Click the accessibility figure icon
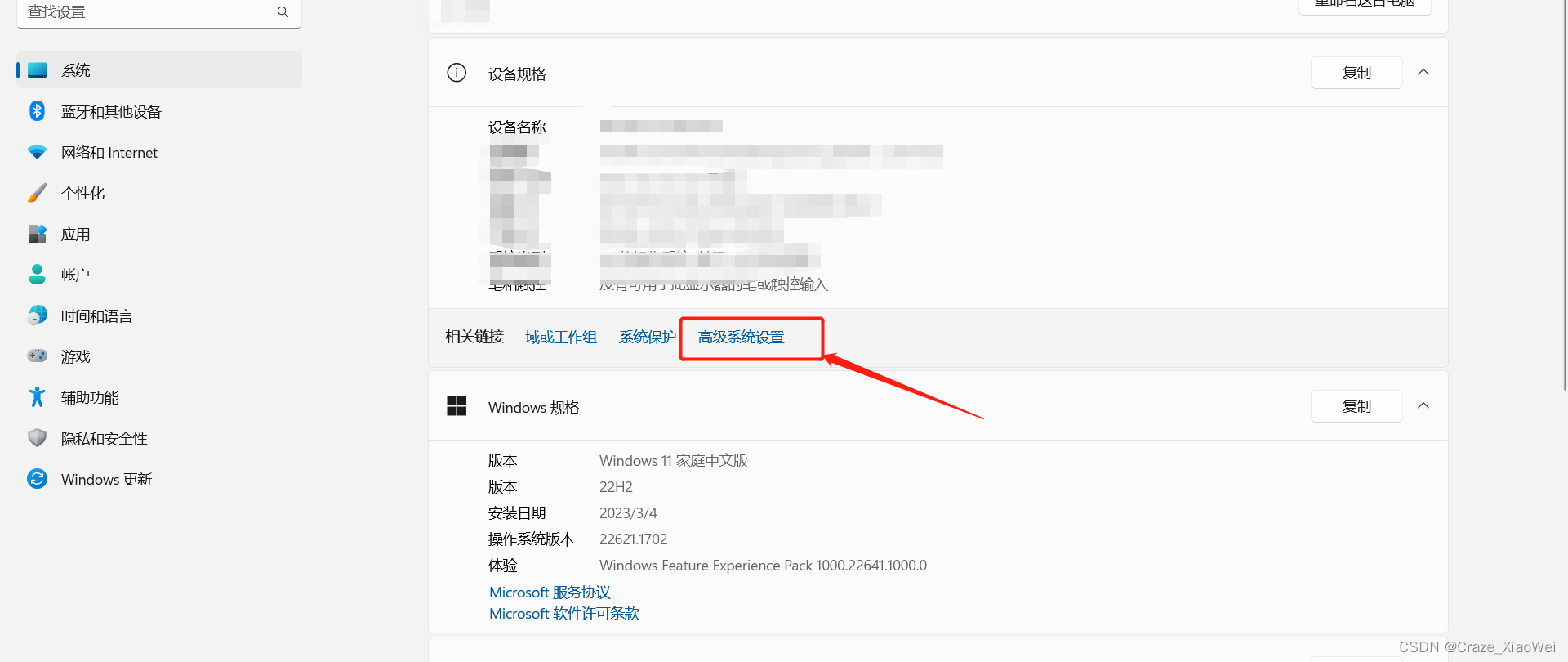1568x662 pixels. coord(37,397)
